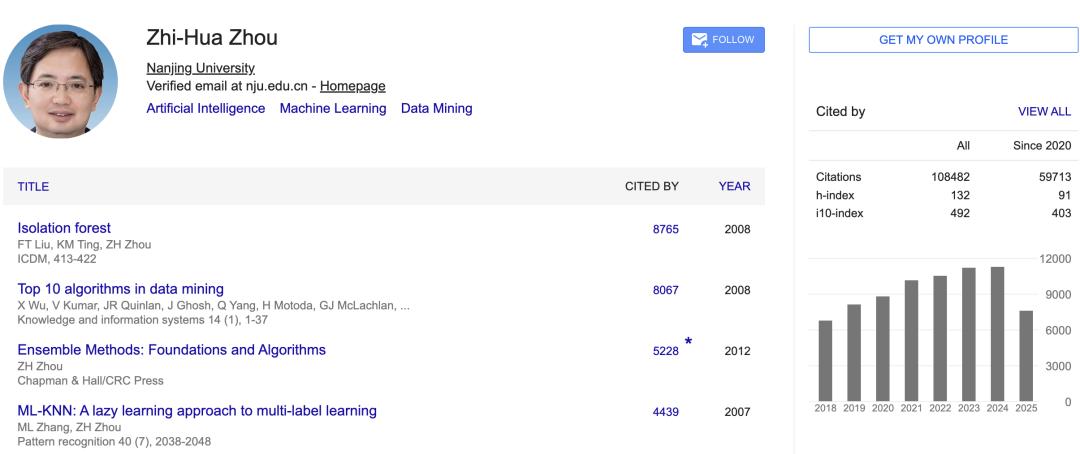Click Get My Own Profile button
Viewport: 1080px width, 454px height.
[x=943, y=40]
